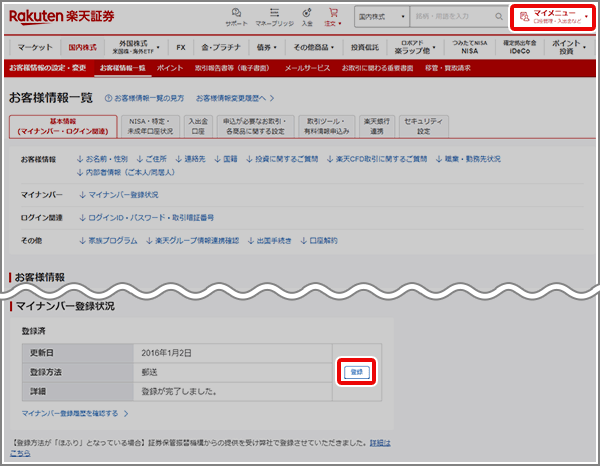Click the search magnifier icon
The image size is (600, 466).
[499, 16]
